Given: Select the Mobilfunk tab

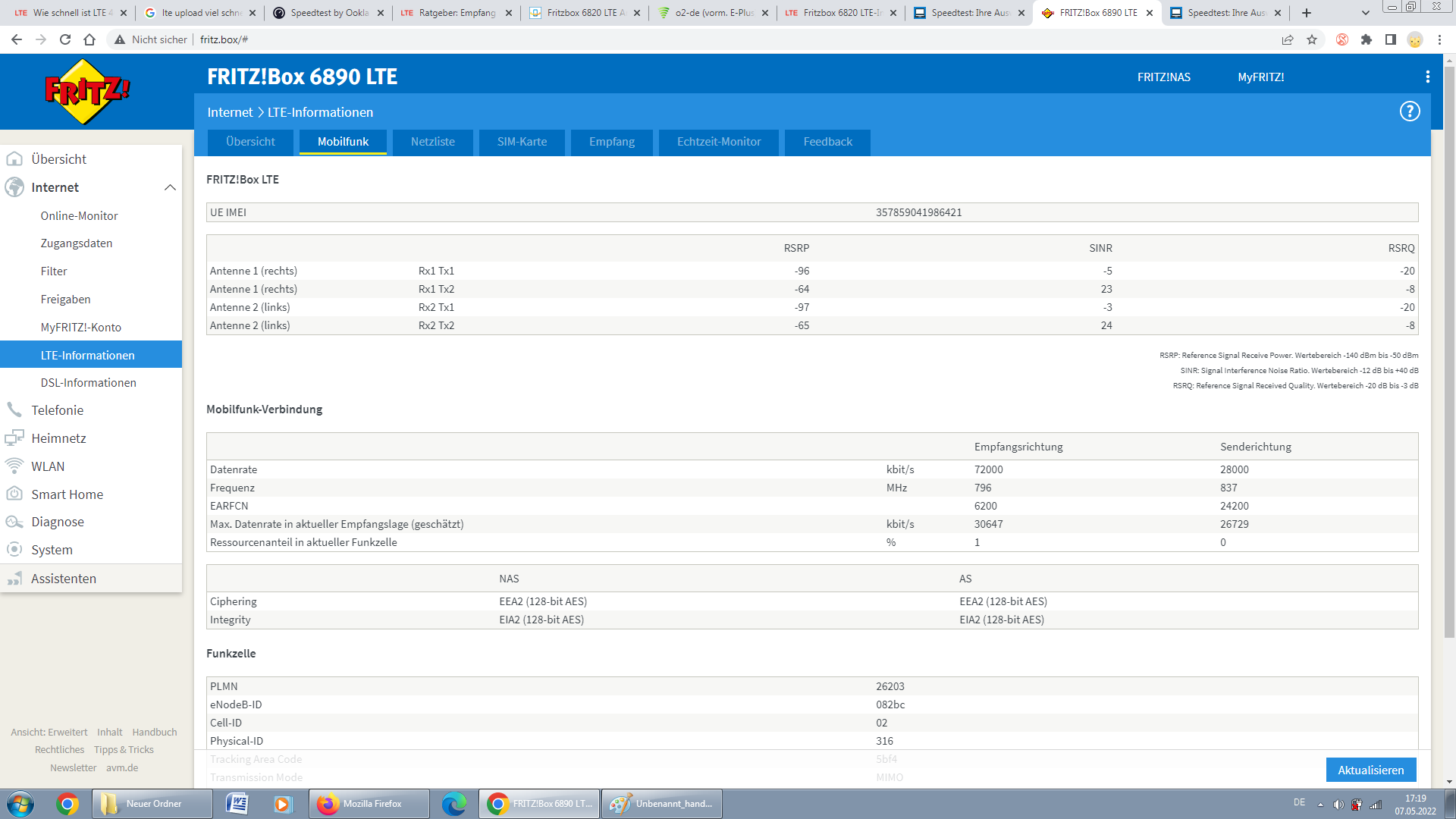Looking at the screenshot, I should [343, 142].
